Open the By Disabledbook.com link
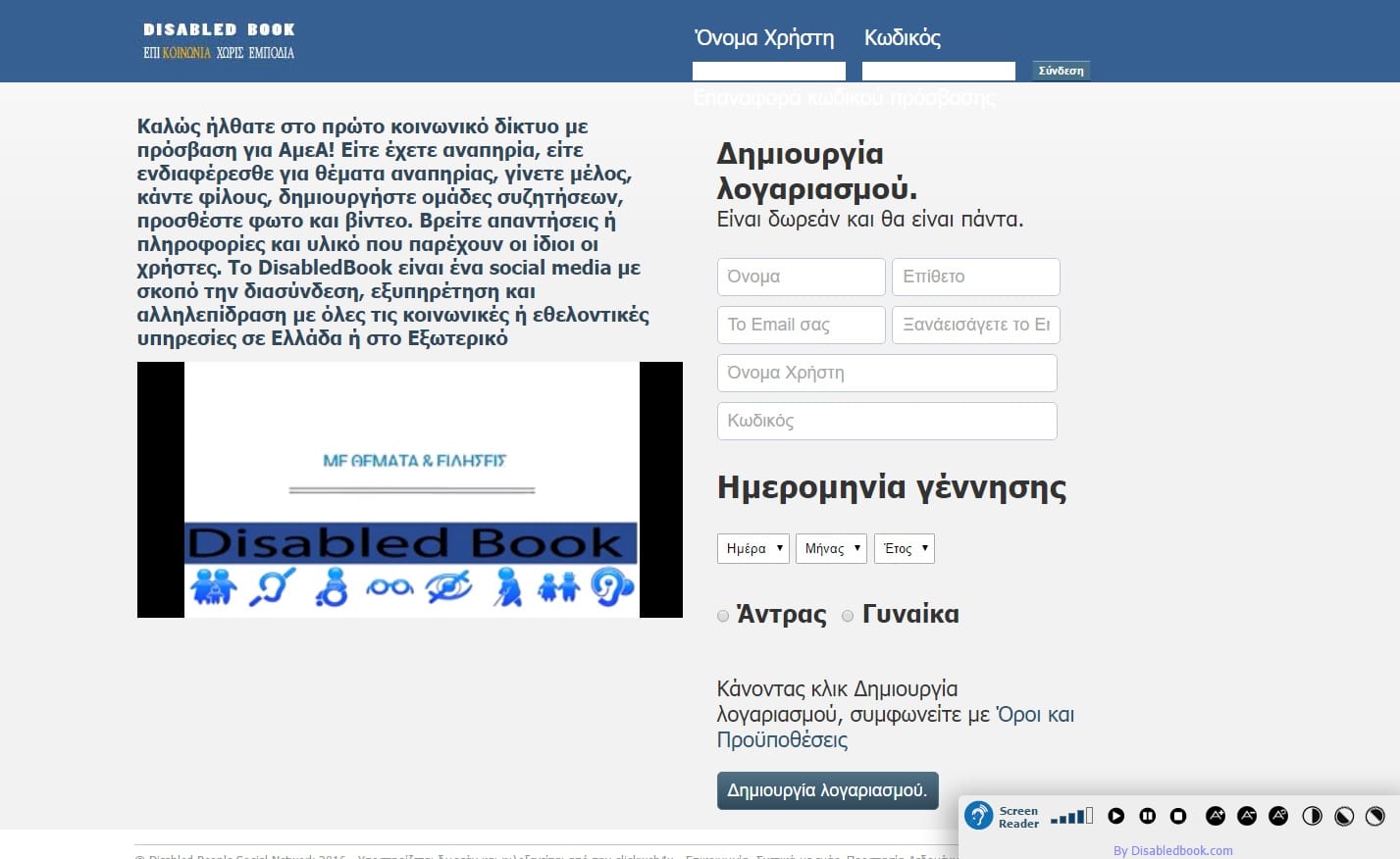The width and height of the screenshot is (1400, 859). [1172, 850]
